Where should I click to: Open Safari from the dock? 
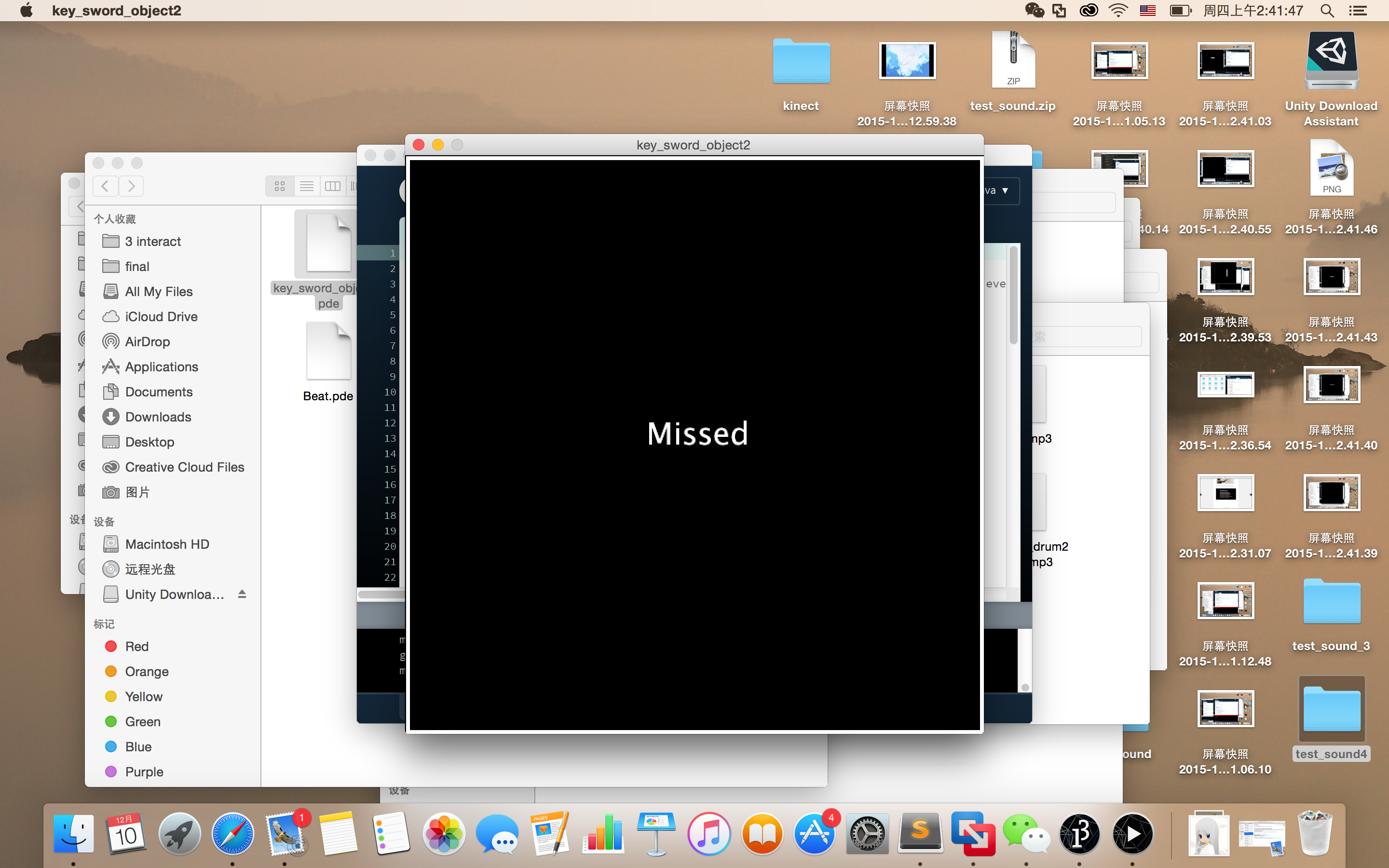click(232, 833)
